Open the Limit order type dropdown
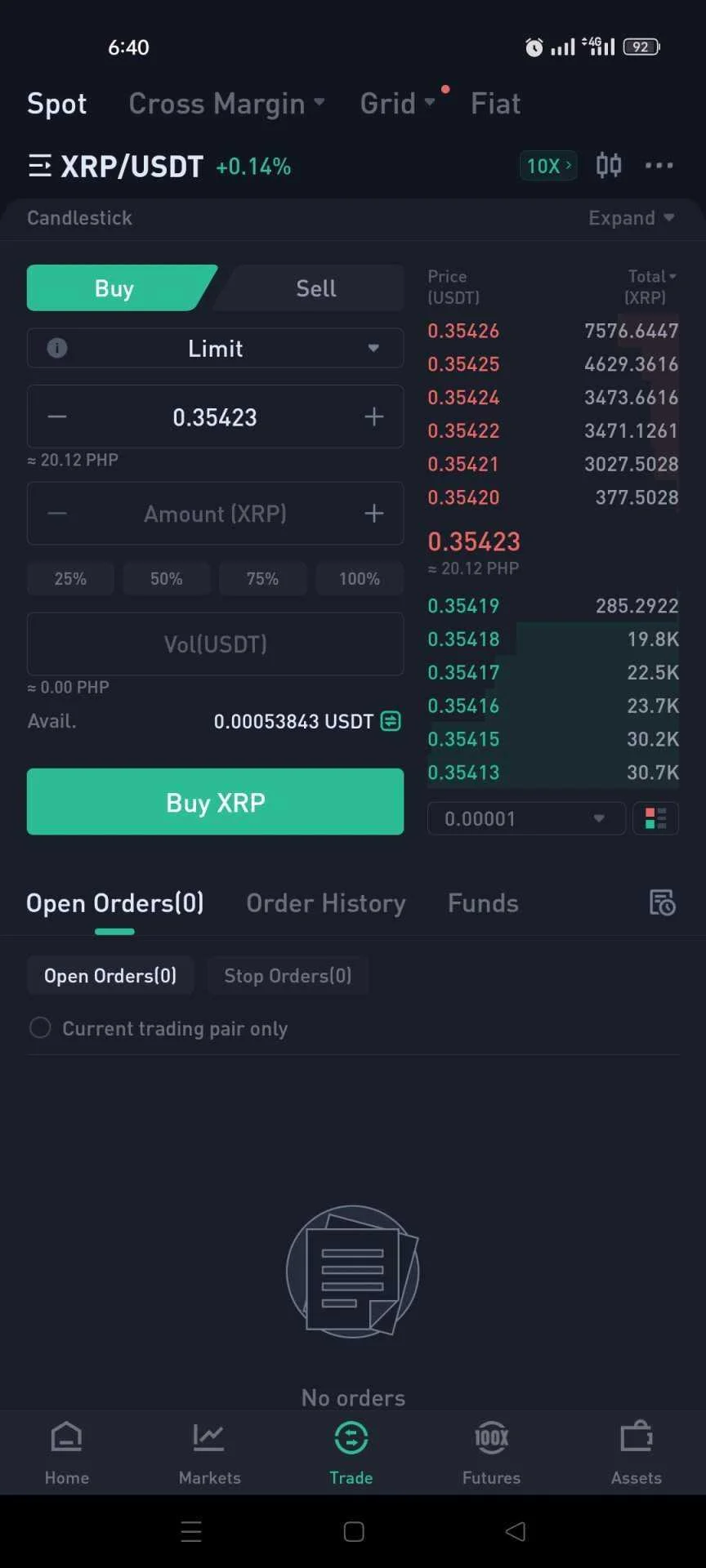 pyautogui.click(x=216, y=348)
